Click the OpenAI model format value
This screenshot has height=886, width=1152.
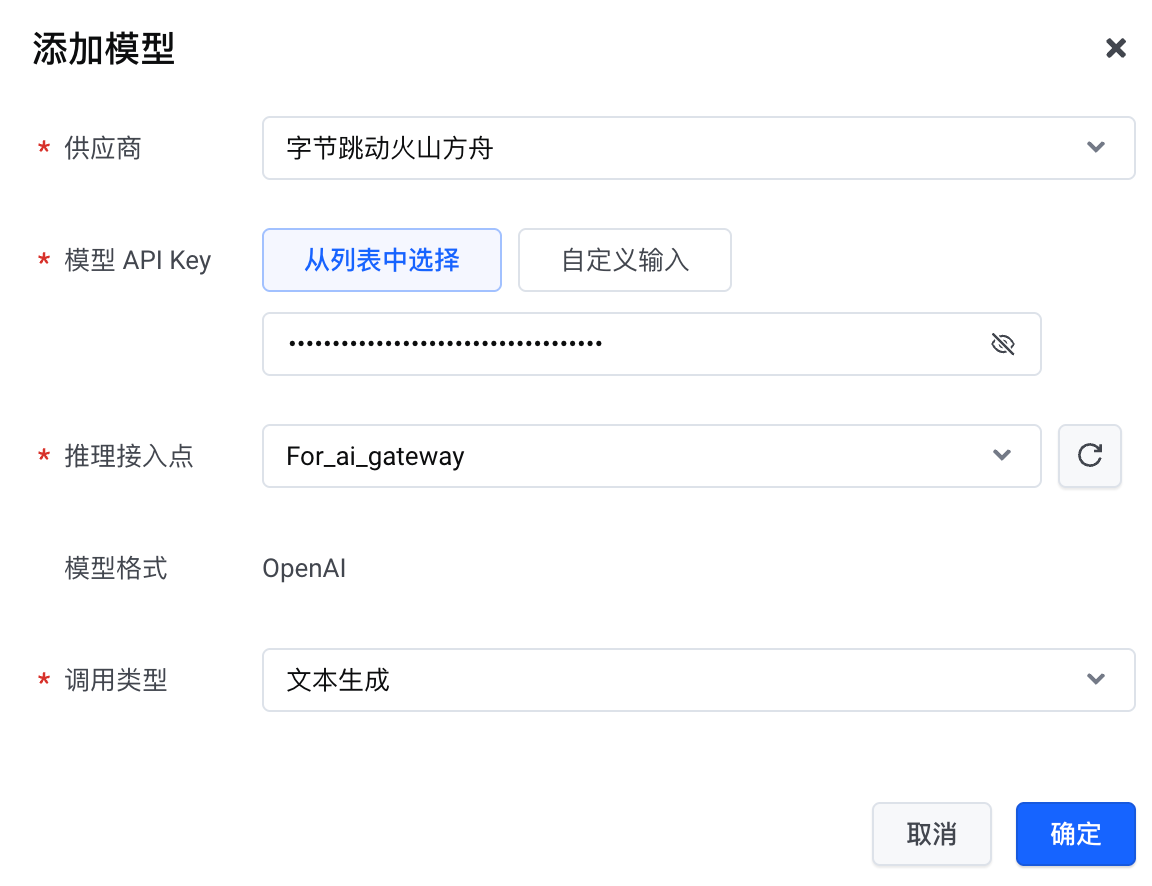(304, 569)
